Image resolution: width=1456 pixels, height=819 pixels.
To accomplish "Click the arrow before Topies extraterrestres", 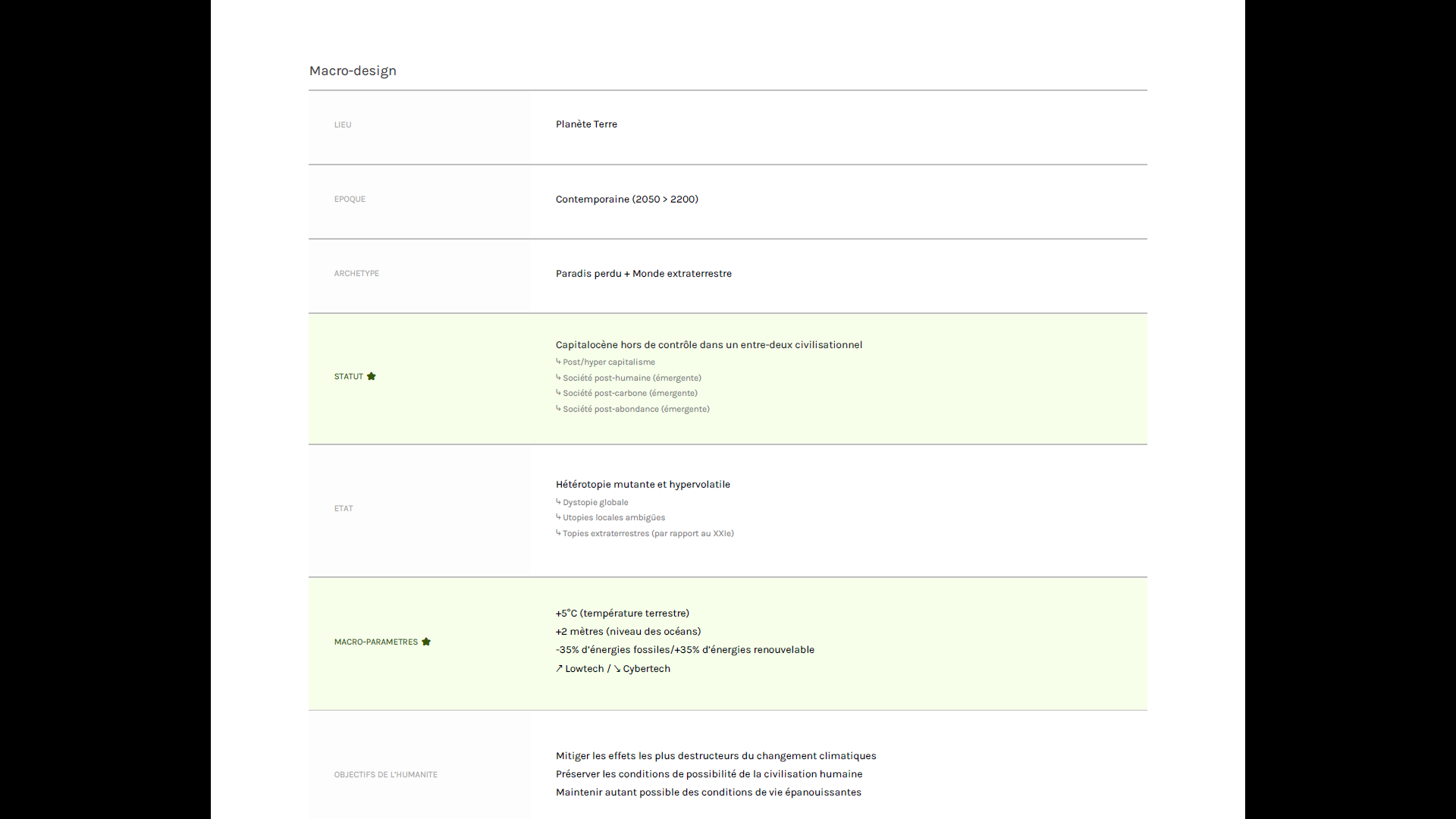I will (558, 533).
